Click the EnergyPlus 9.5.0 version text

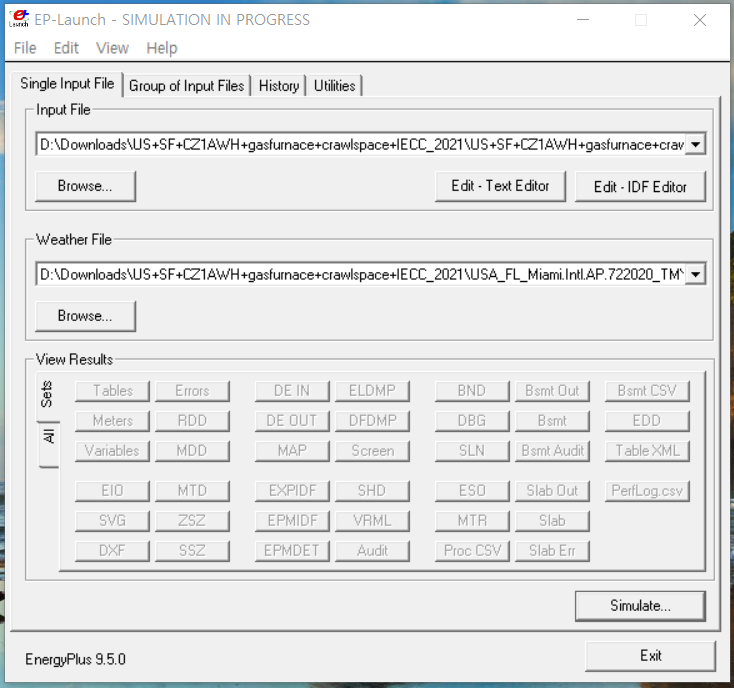(x=75, y=659)
